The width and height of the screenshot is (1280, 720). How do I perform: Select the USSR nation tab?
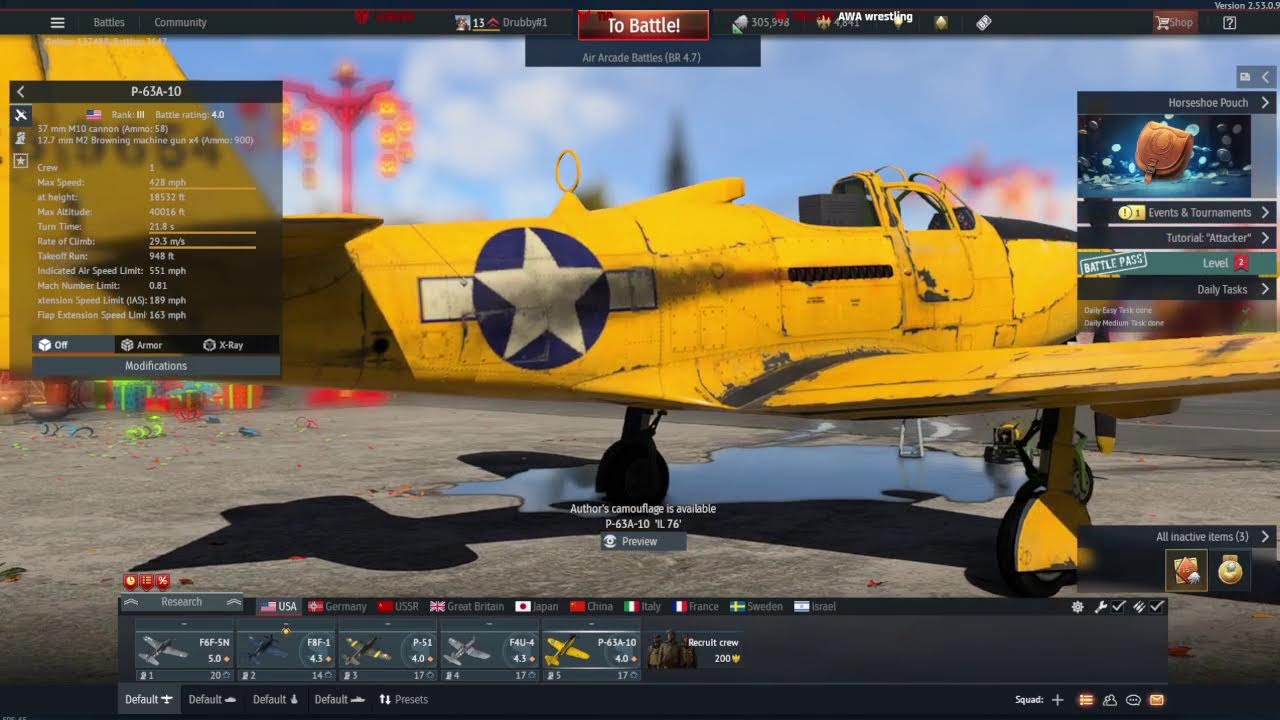[x=398, y=606]
